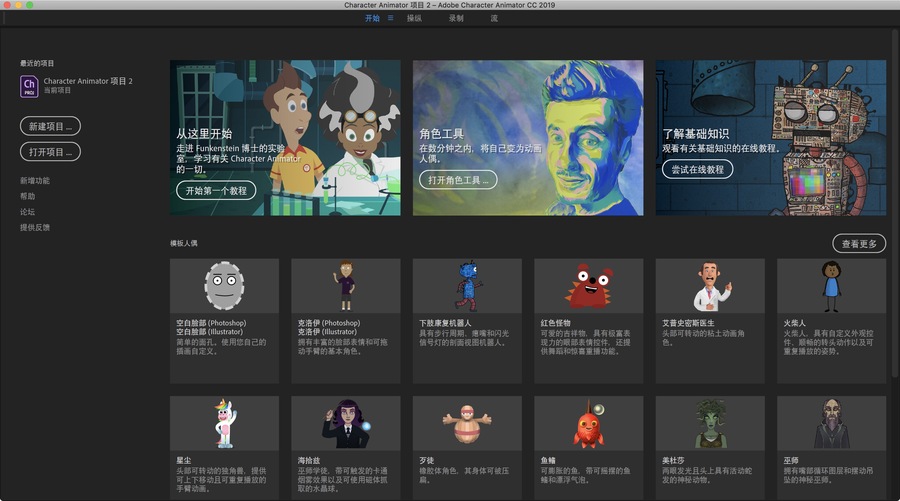Image resolution: width=900 pixels, height=501 pixels.
Task: Switch to the 录制 workspace tab
Action: click(456, 18)
